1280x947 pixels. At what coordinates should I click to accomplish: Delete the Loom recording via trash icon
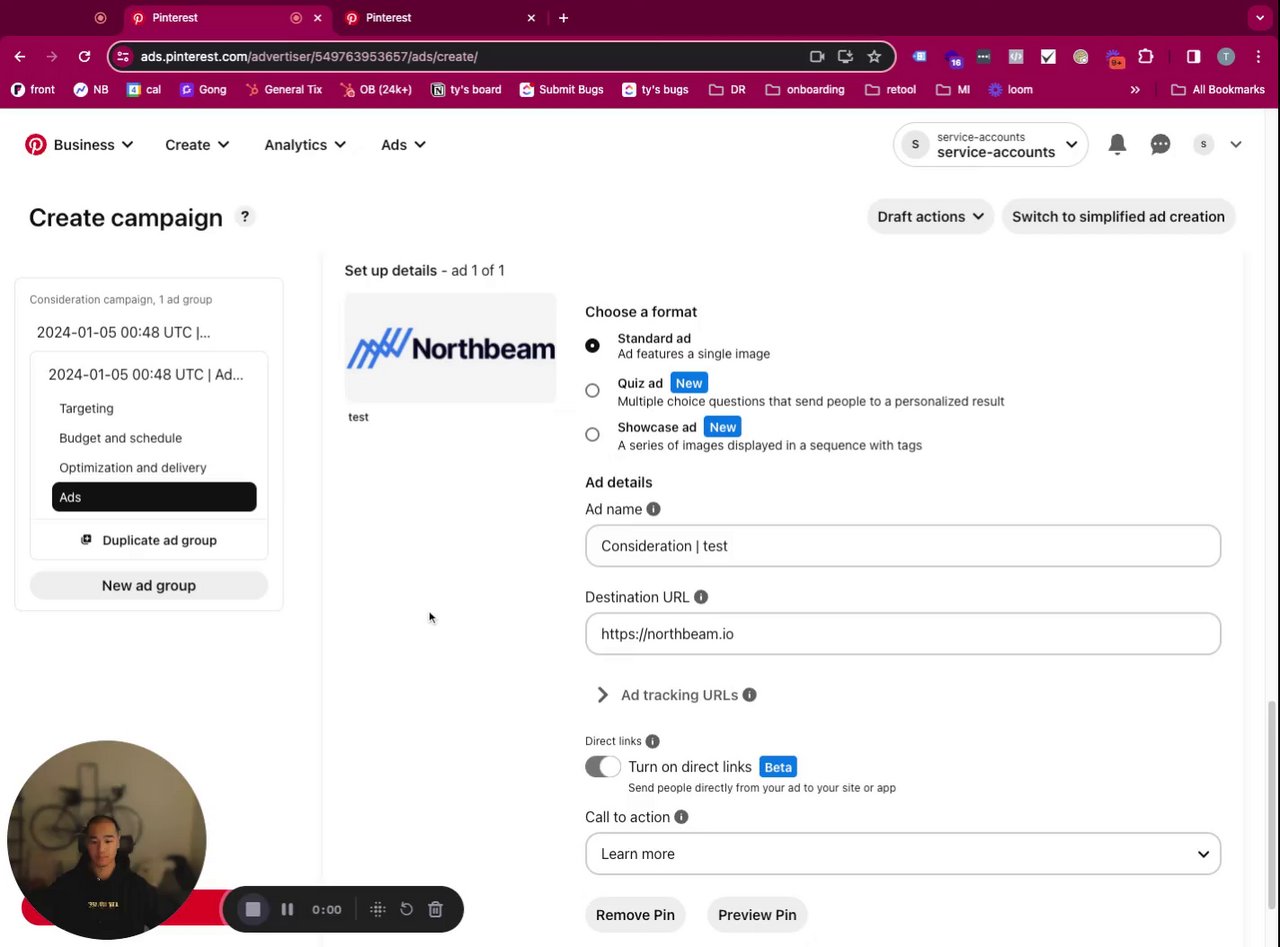(435, 909)
